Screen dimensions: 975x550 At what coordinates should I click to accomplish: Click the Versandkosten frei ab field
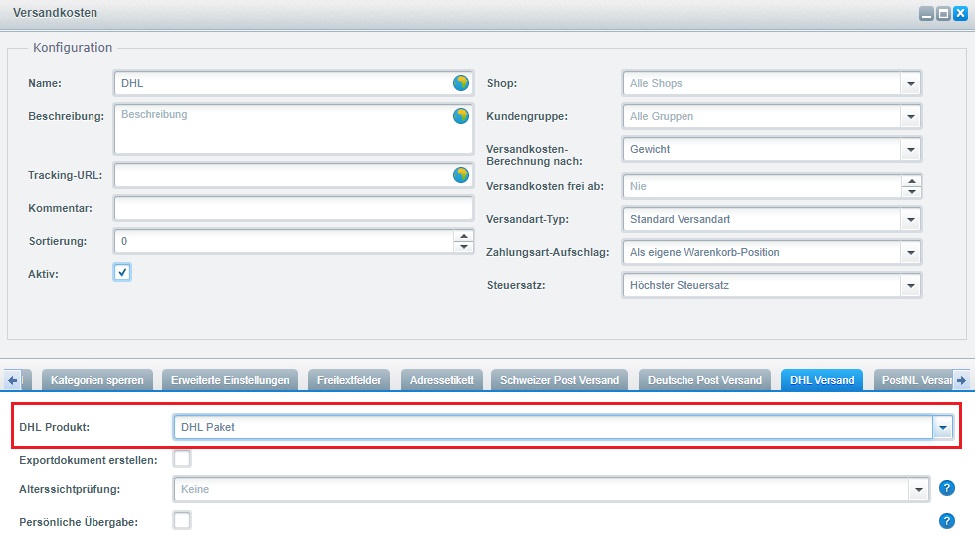762,186
